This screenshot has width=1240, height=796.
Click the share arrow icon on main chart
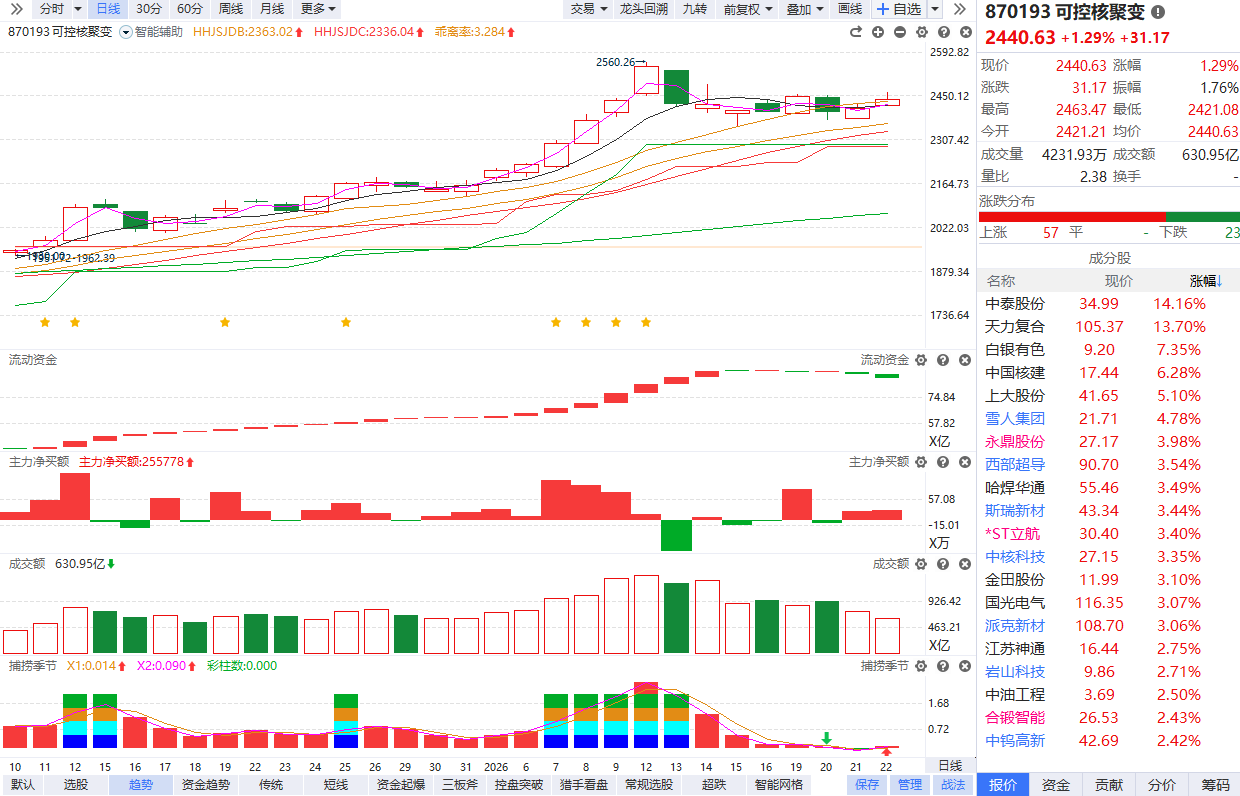(856, 32)
